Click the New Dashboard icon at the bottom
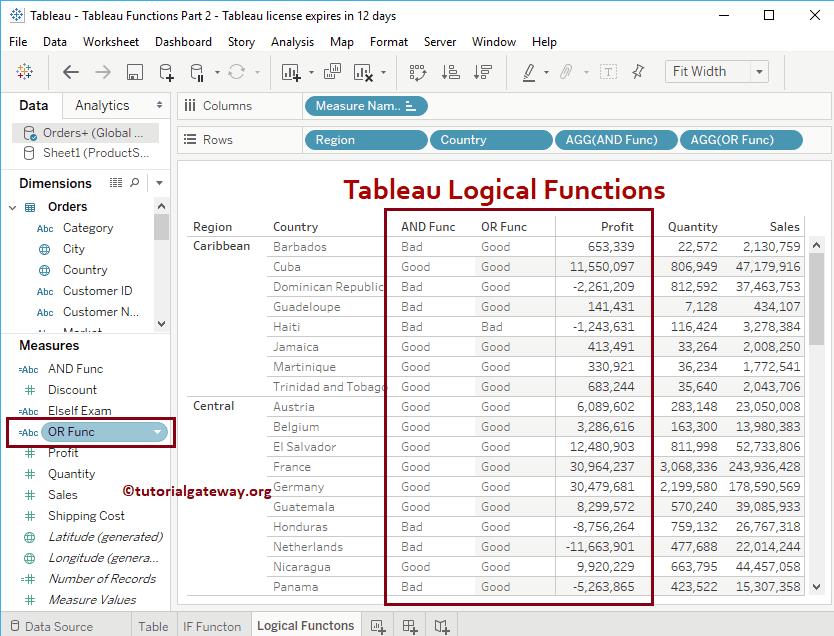The image size is (834, 636). 409,624
